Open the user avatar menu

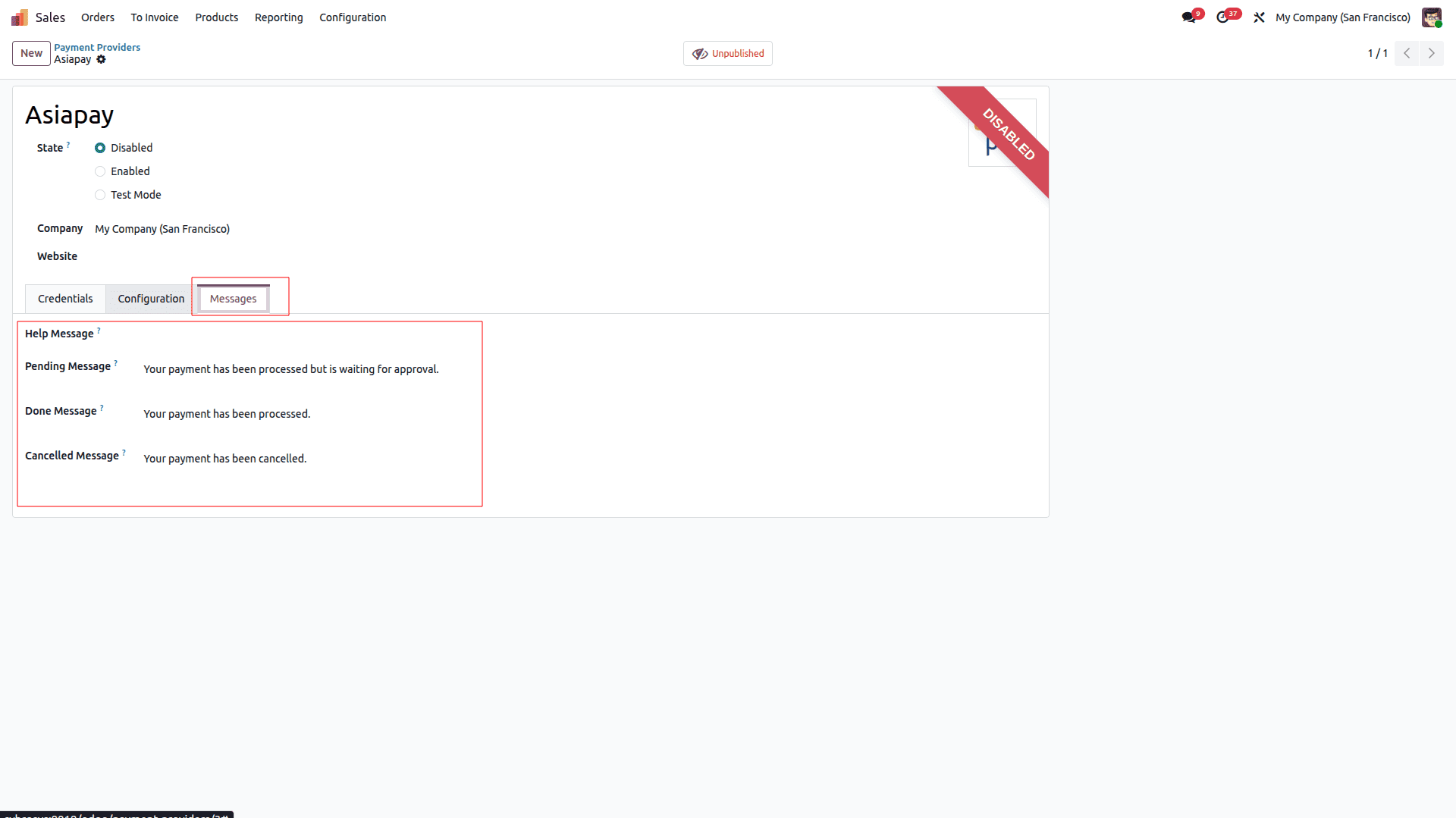(x=1432, y=17)
